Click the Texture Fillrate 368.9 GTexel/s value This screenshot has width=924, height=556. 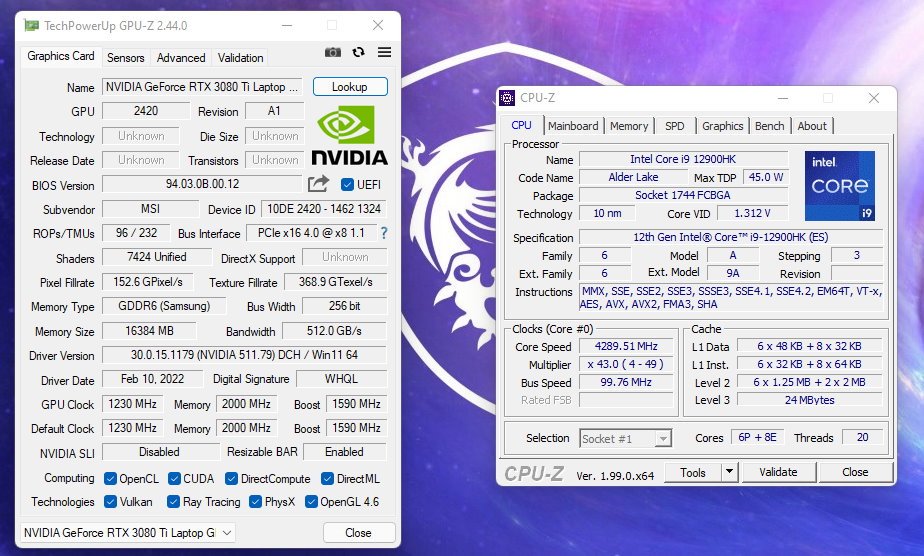[x=336, y=282]
